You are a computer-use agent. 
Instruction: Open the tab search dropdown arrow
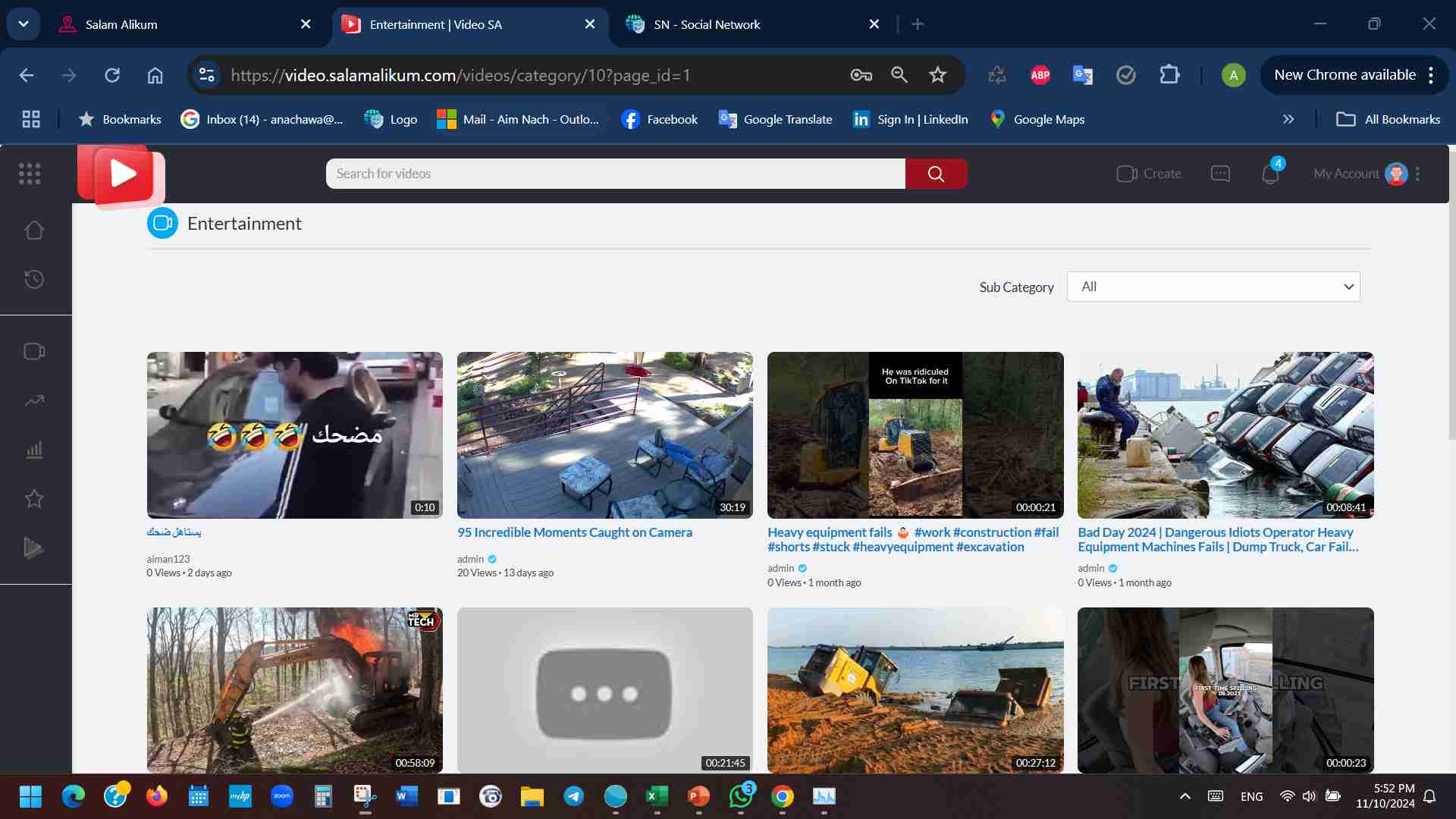click(24, 24)
